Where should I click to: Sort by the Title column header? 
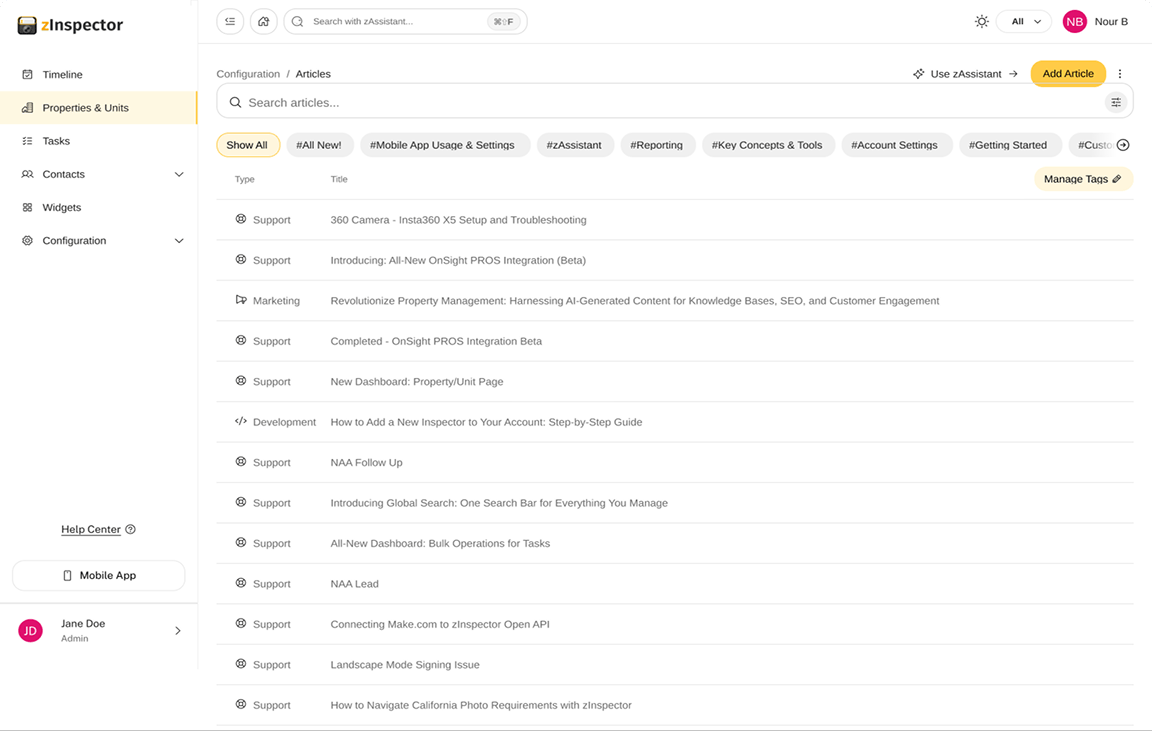pos(339,179)
